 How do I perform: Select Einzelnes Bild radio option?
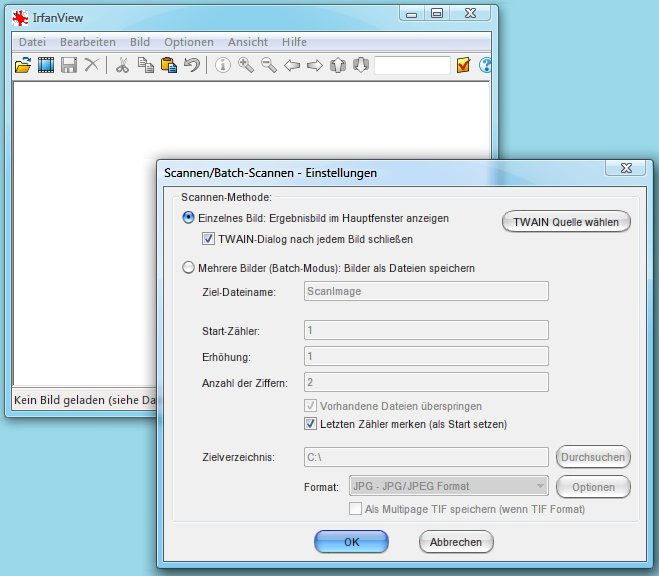[188, 218]
